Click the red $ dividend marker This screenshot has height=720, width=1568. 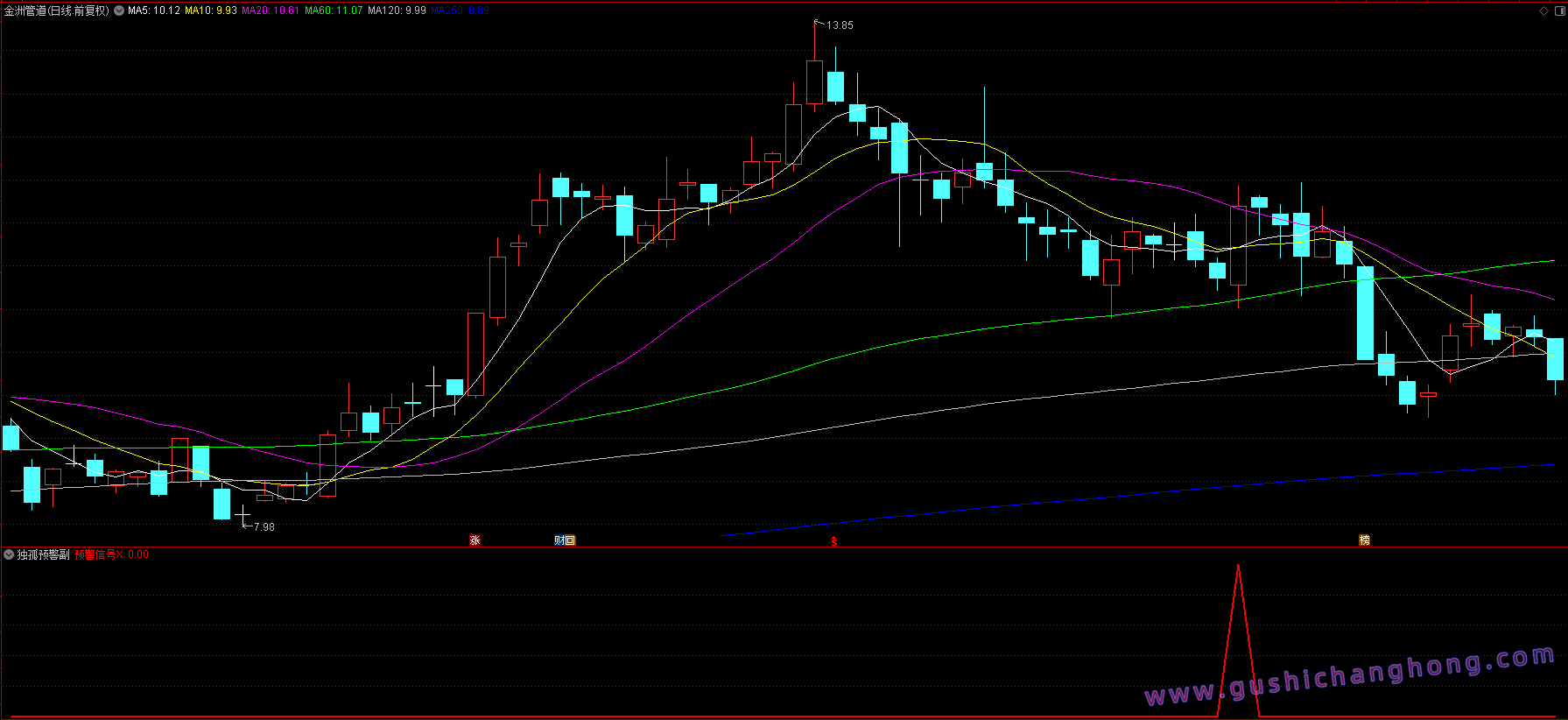834,541
